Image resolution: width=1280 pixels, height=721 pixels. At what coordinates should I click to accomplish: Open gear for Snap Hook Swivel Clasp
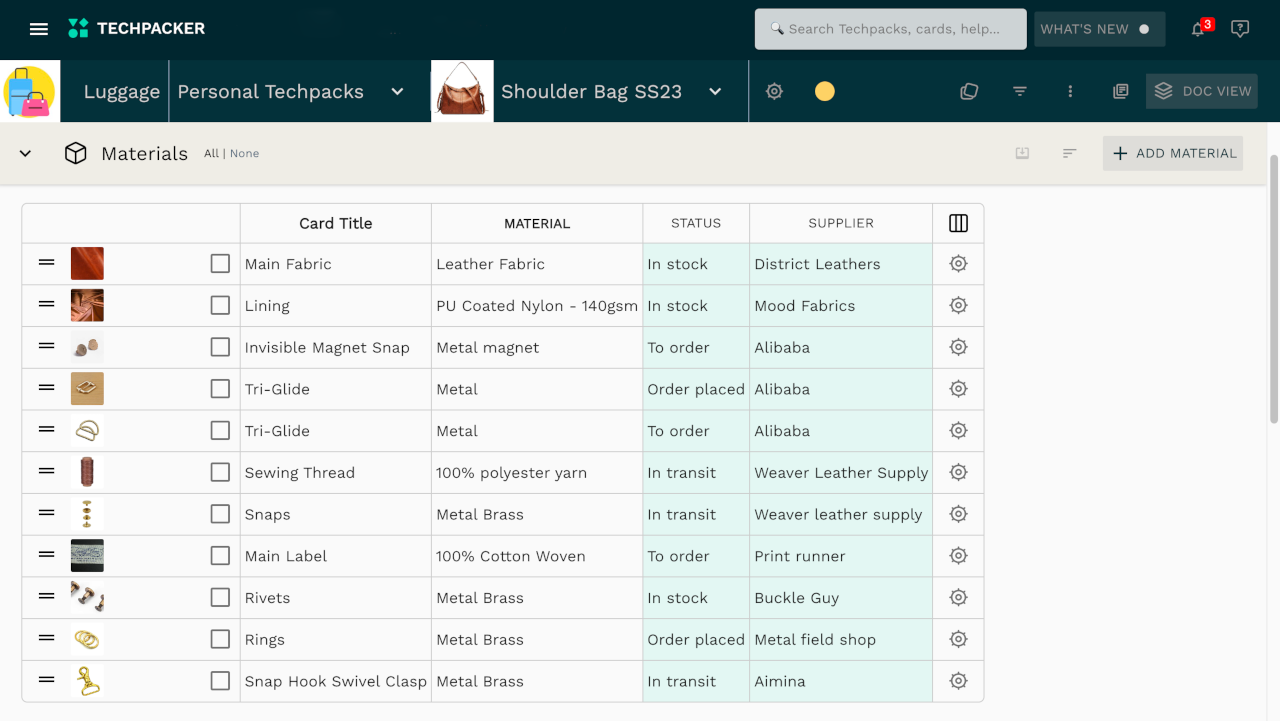pos(958,681)
